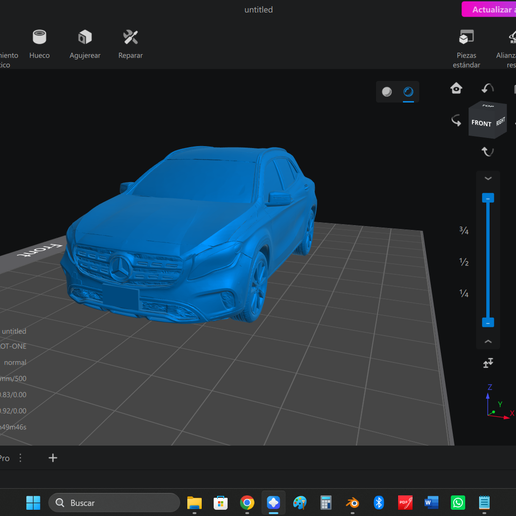Open the Reparar repair tool

click(x=130, y=44)
